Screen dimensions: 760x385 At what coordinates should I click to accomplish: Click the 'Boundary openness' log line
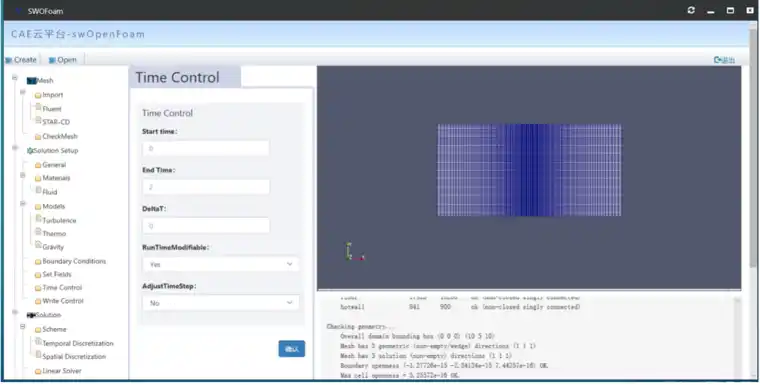[444, 366]
